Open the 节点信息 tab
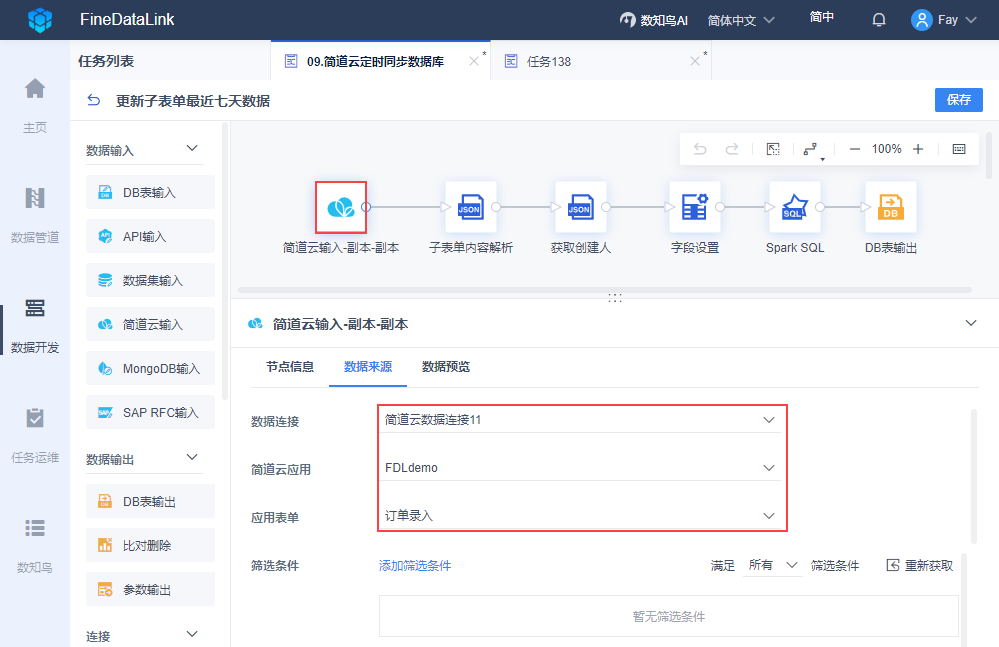Viewport: 999px width, 647px height. (x=290, y=367)
